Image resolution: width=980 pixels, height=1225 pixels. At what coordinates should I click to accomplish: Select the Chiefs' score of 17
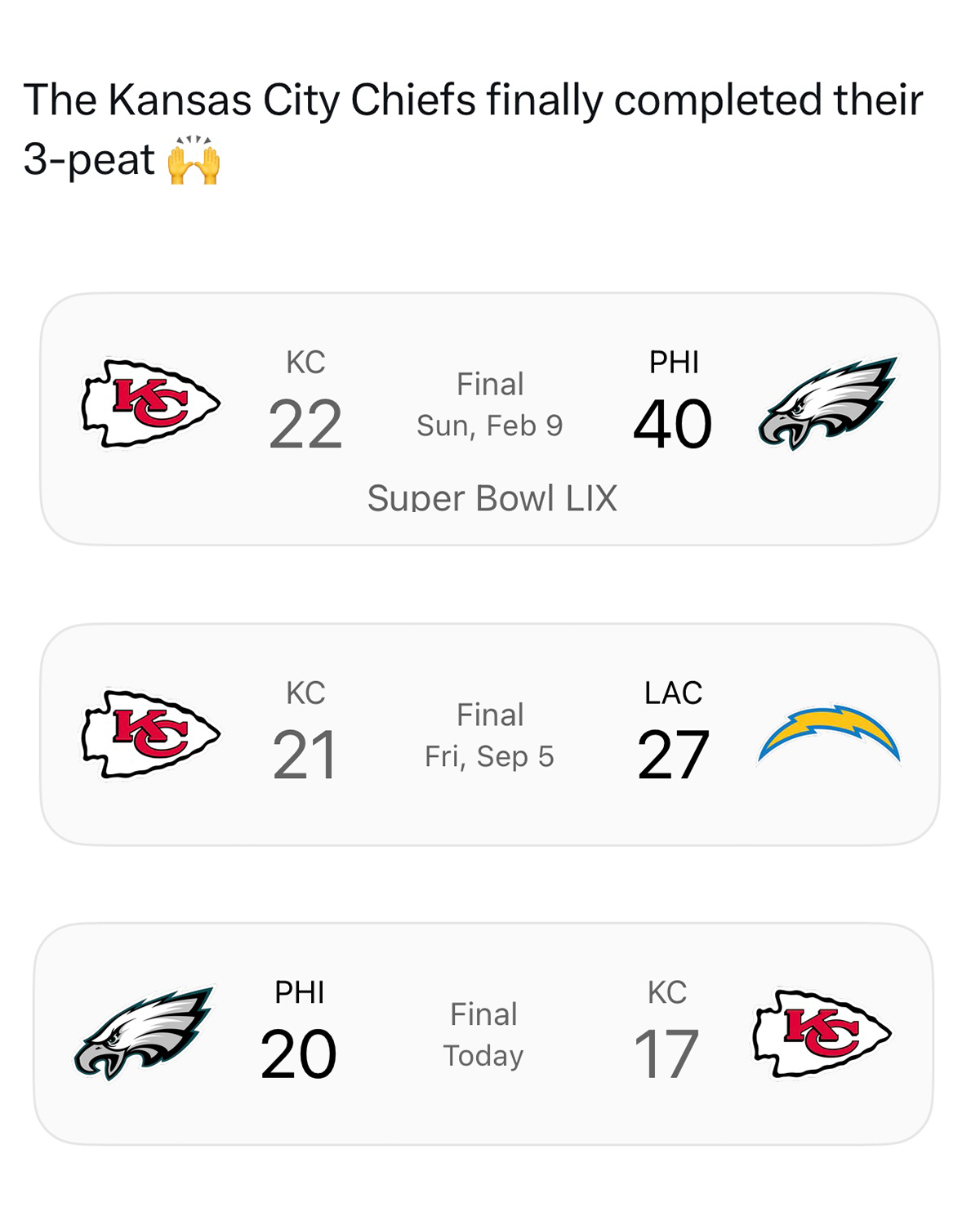[x=666, y=1054]
